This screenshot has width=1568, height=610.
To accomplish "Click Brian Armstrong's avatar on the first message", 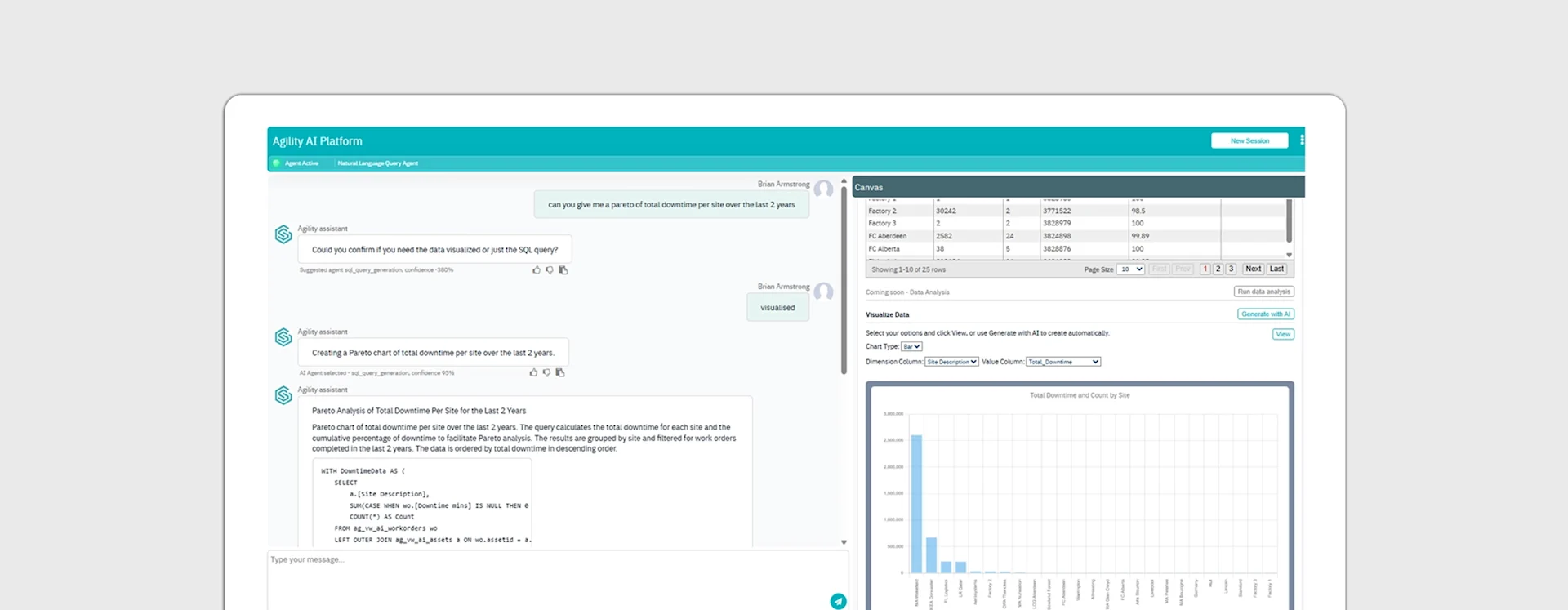I will pyautogui.click(x=823, y=189).
